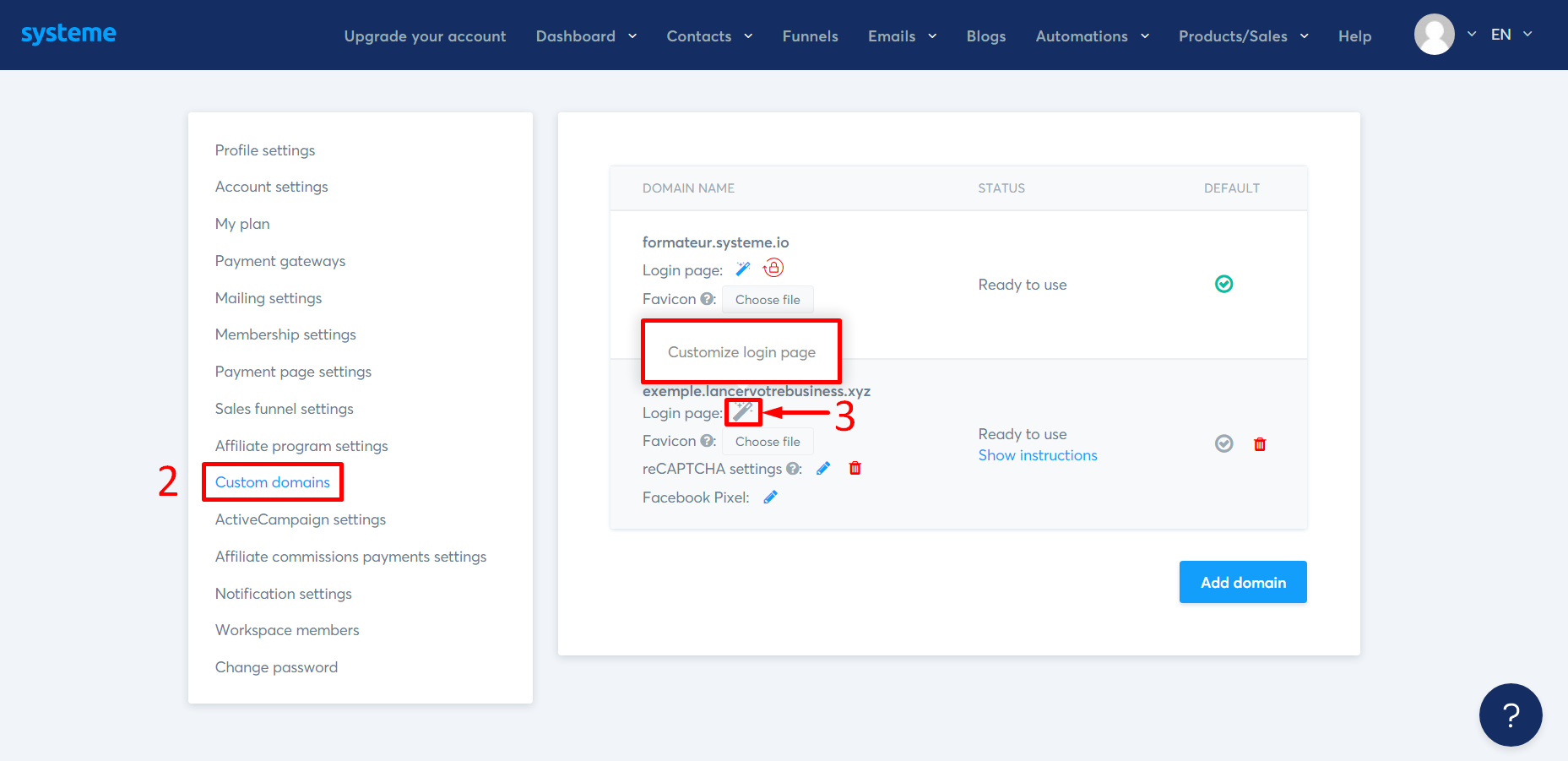1568x761 pixels.
Task: Click the Add domain button
Action: (x=1242, y=582)
